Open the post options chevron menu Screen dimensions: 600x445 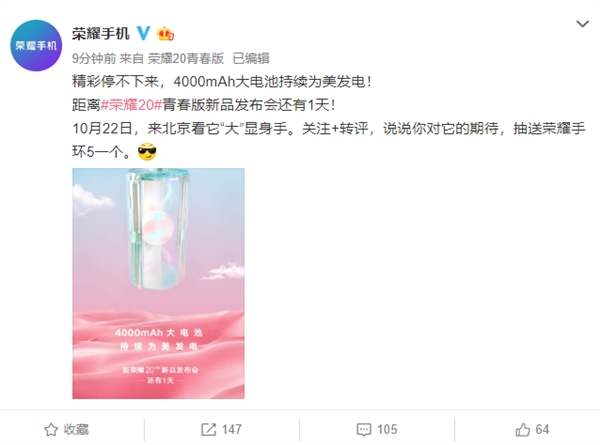[582, 24]
